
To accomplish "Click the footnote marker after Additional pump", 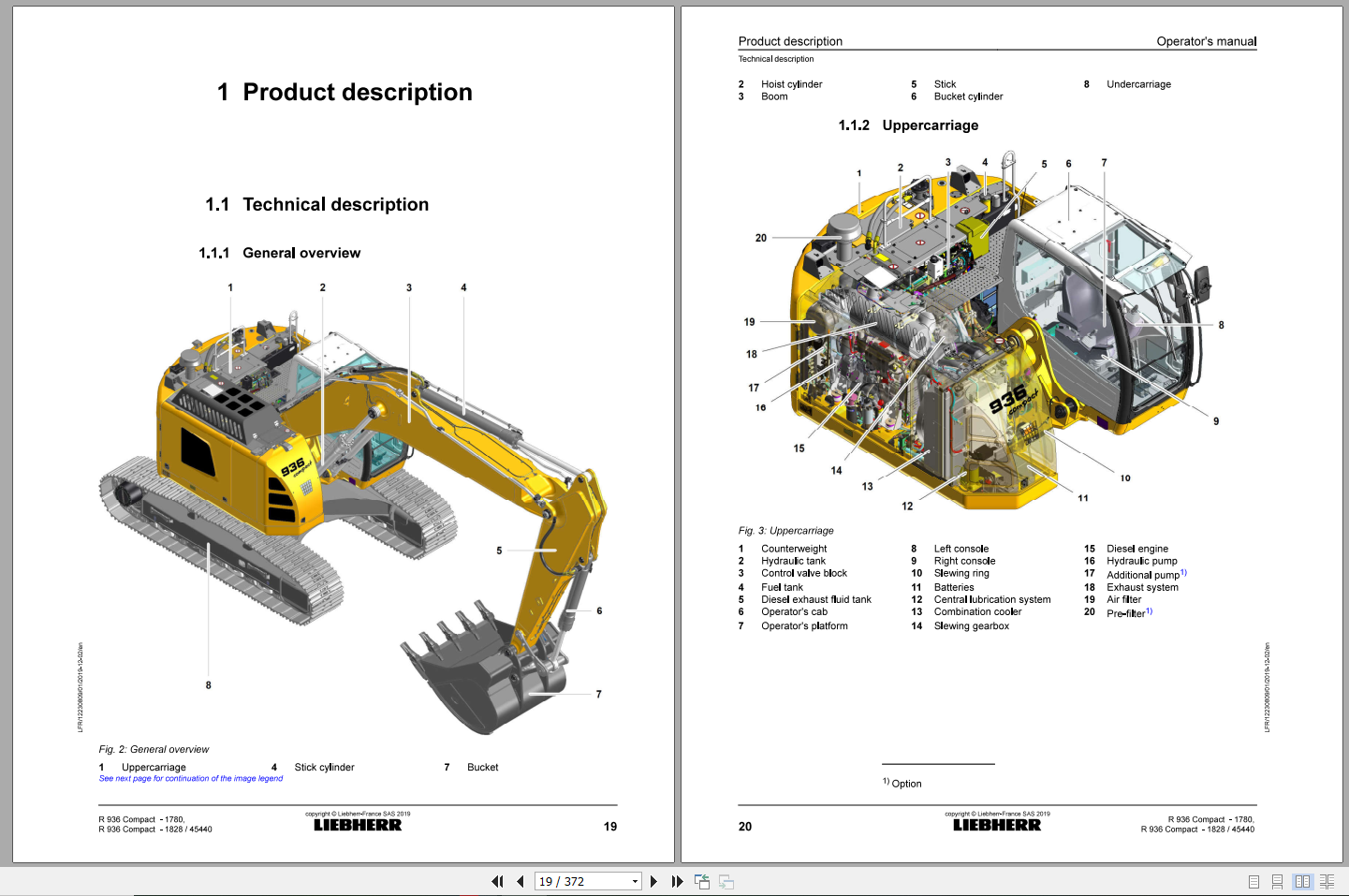I will (1183, 572).
